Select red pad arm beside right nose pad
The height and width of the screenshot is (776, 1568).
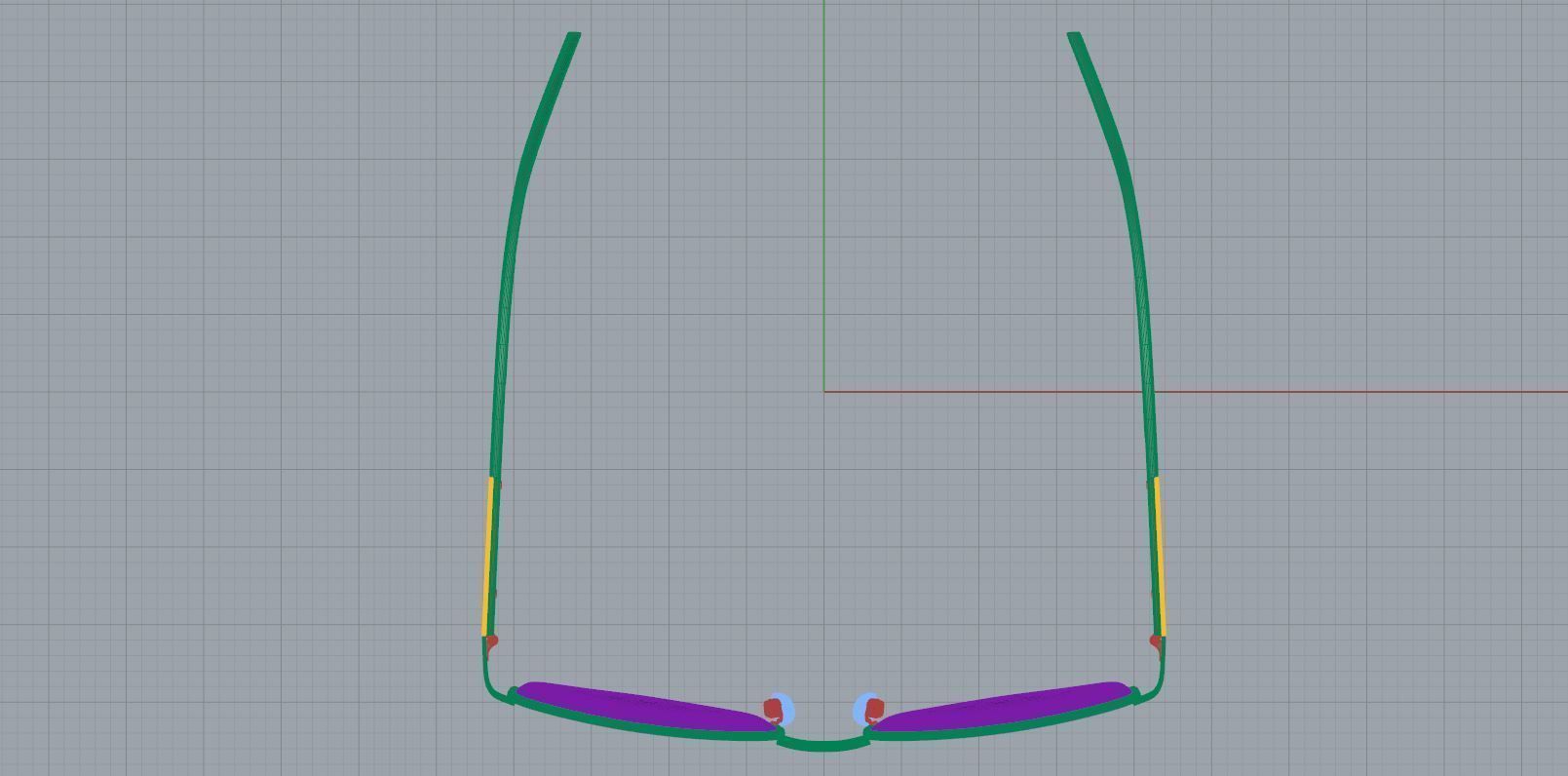click(x=874, y=709)
